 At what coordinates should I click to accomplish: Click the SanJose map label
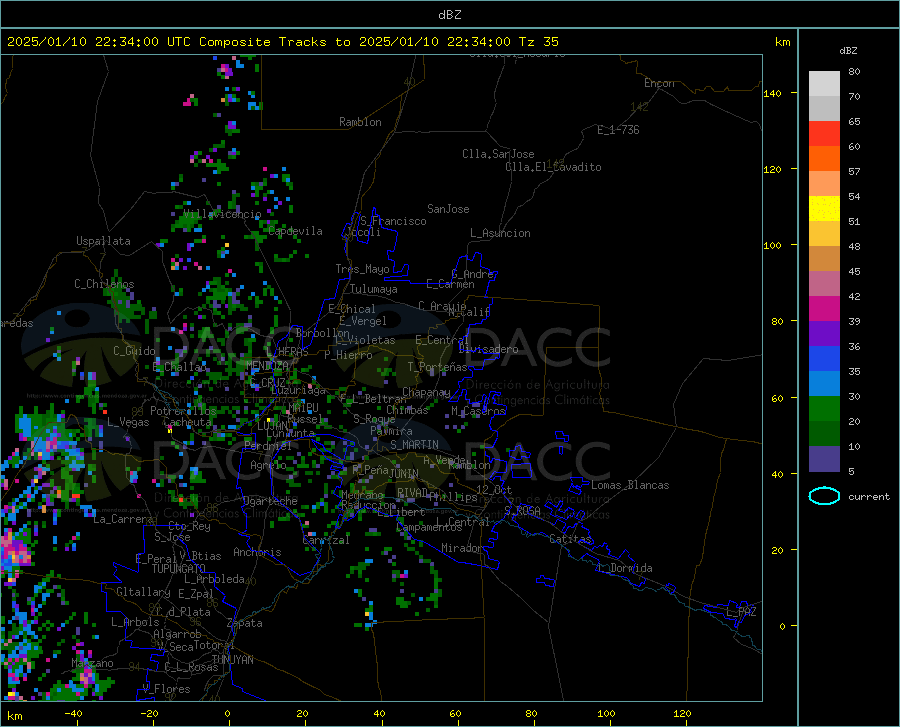(448, 209)
